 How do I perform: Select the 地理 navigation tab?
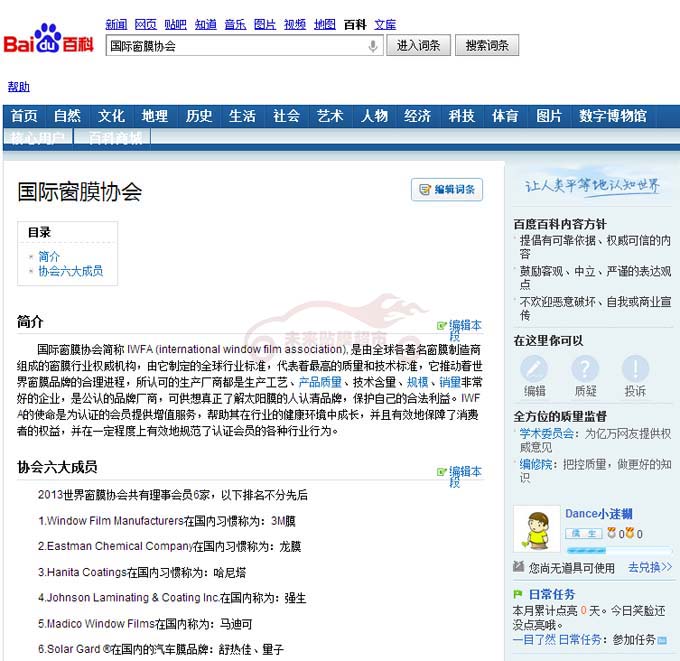pyautogui.click(x=155, y=116)
